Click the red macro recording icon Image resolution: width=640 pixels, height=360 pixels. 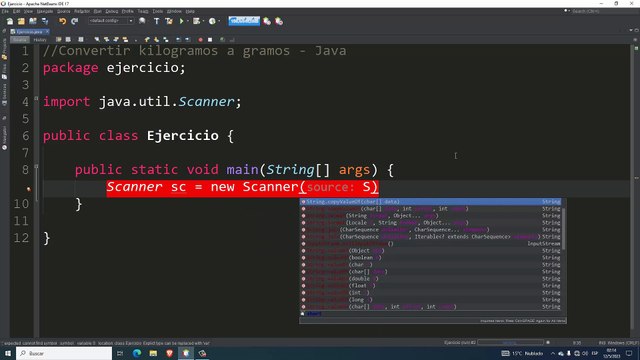(x=200, y=40)
